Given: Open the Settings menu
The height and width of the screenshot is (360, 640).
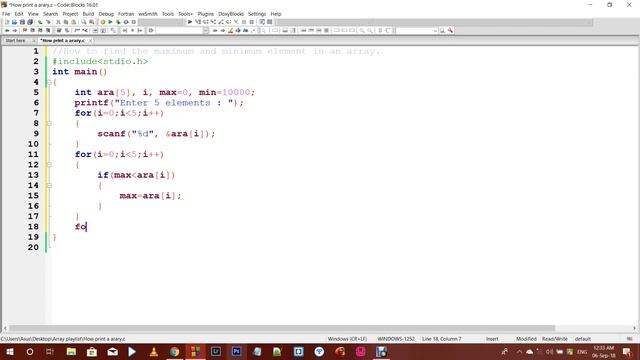Looking at the screenshot, I should pyautogui.click(x=257, y=14).
